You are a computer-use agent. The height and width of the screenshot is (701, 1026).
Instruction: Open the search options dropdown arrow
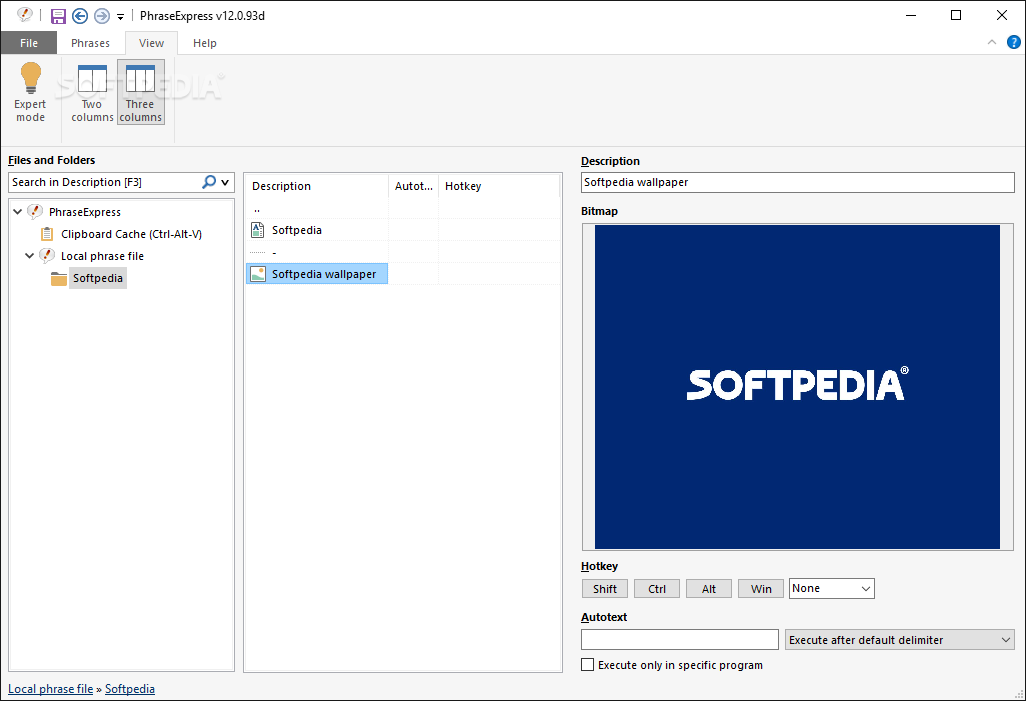225,183
